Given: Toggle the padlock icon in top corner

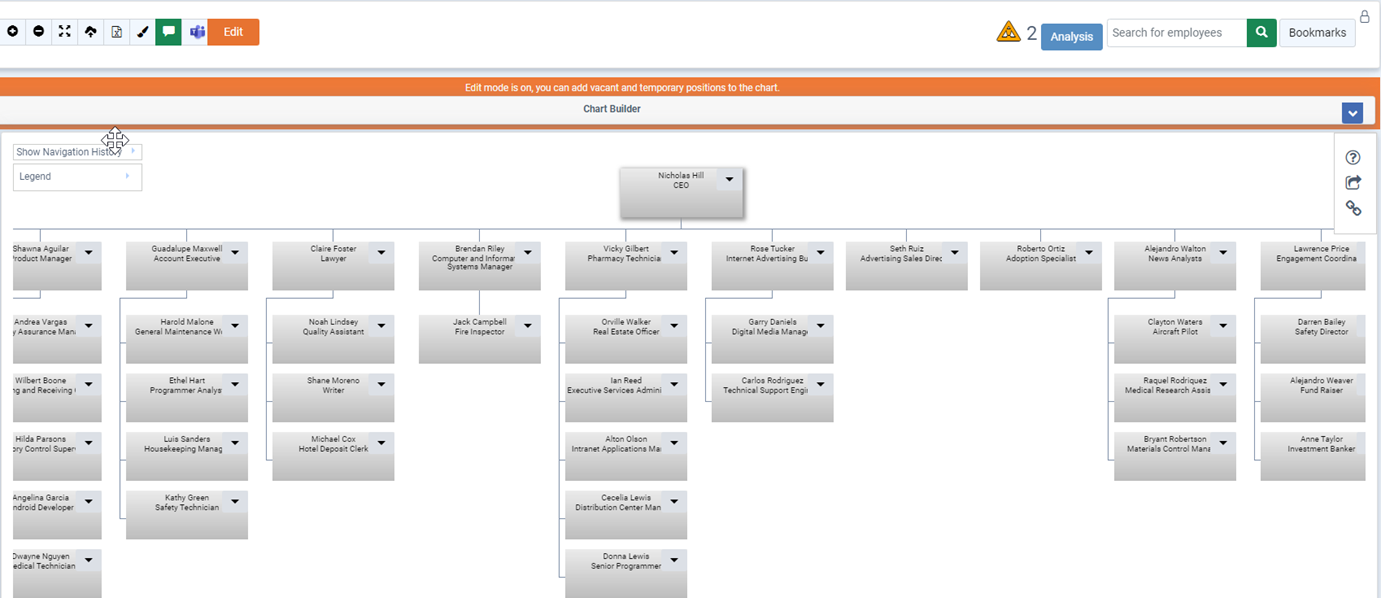Looking at the screenshot, I should (1365, 16).
